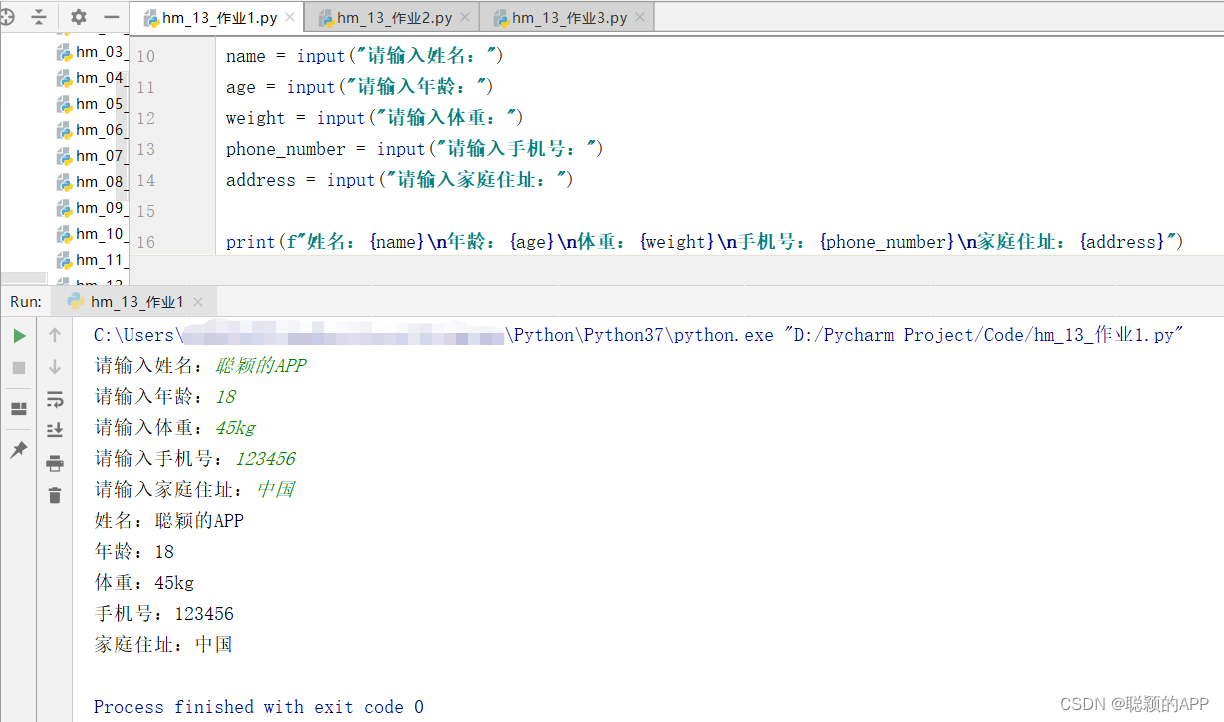This screenshot has height=722, width=1224.
Task: Click console line 请输入体重：45kg
Action: click(175, 428)
